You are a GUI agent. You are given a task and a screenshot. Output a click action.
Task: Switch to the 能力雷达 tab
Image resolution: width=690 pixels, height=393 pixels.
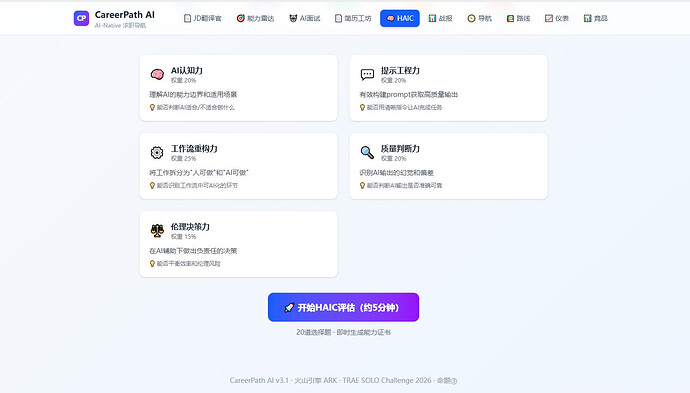[255, 18]
